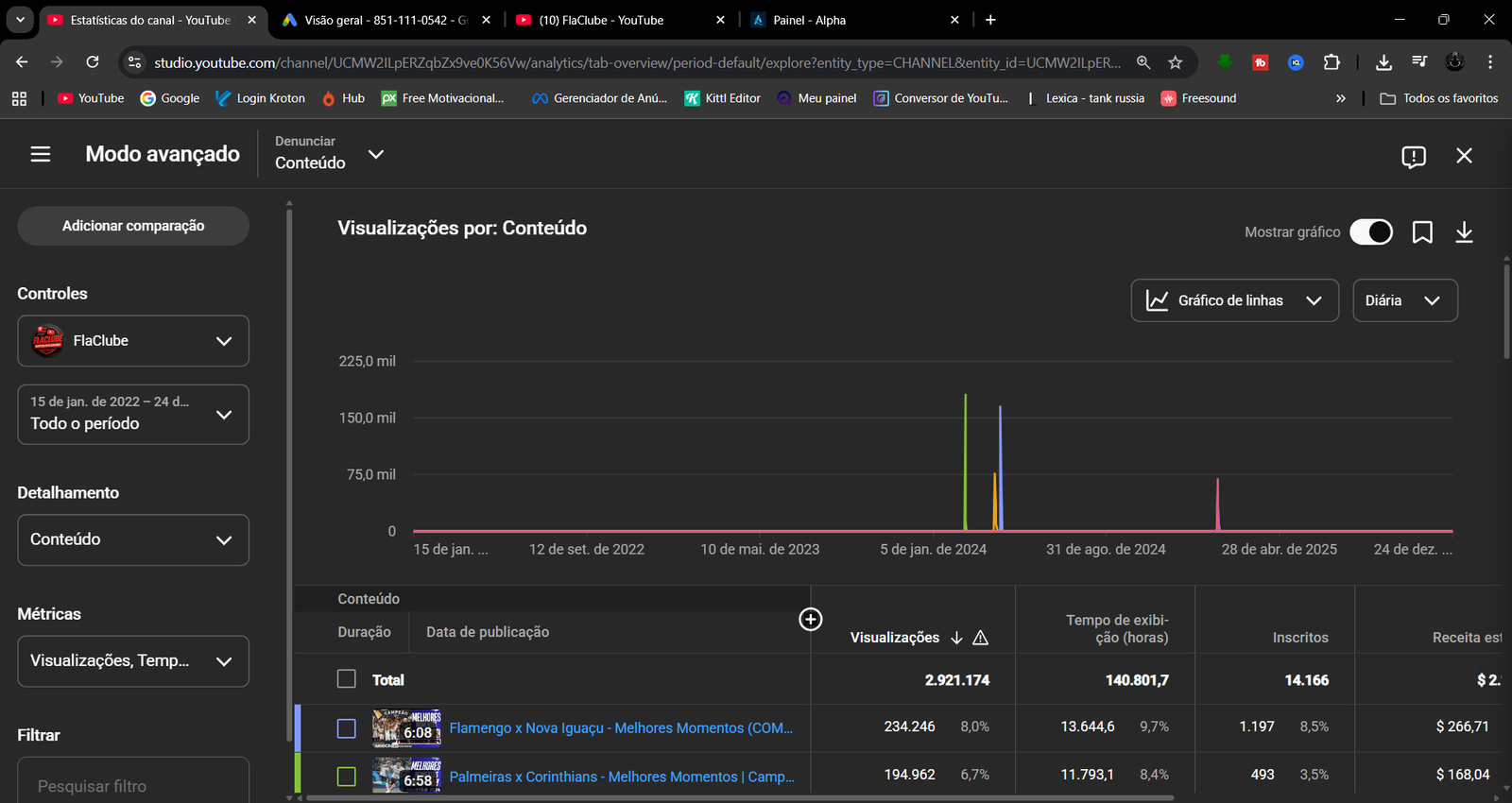
Task: Bookmark this page with star icon
Action: pos(1175,62)
